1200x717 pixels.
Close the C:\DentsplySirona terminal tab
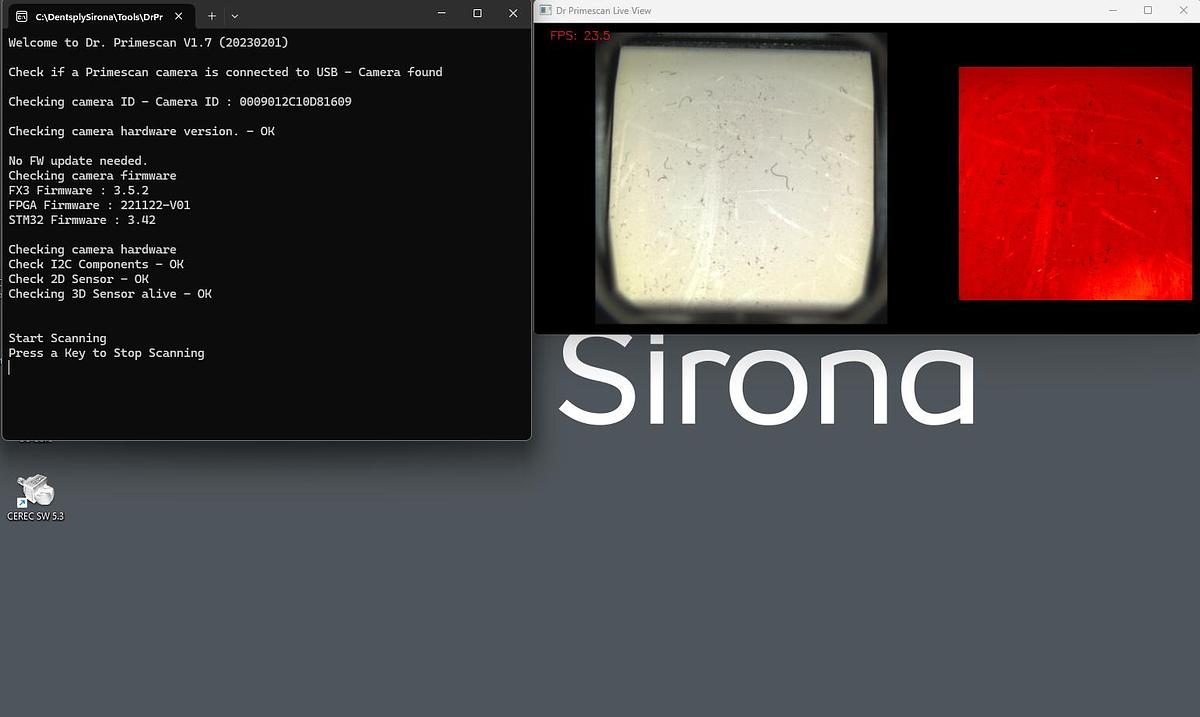click(183, 16)
